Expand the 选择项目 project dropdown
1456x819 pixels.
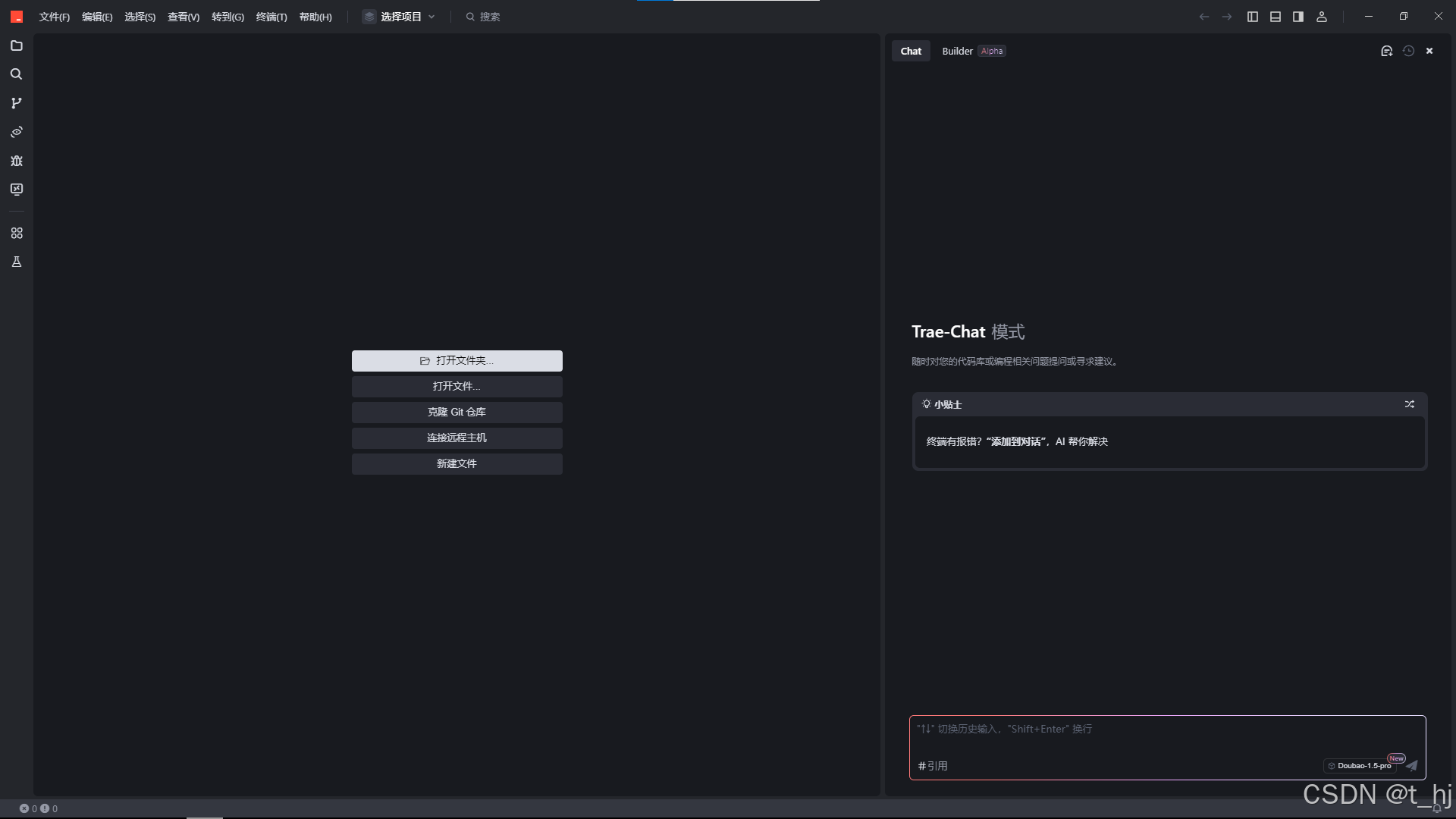400,17
